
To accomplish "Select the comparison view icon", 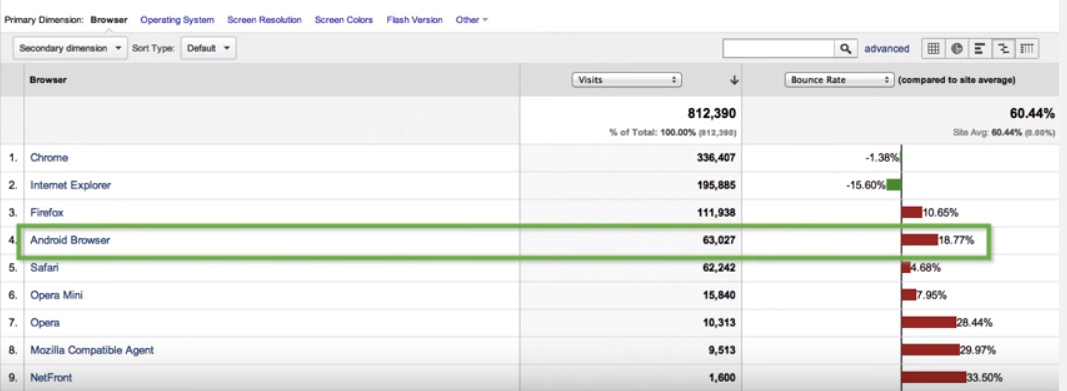I will point(1003,48).
